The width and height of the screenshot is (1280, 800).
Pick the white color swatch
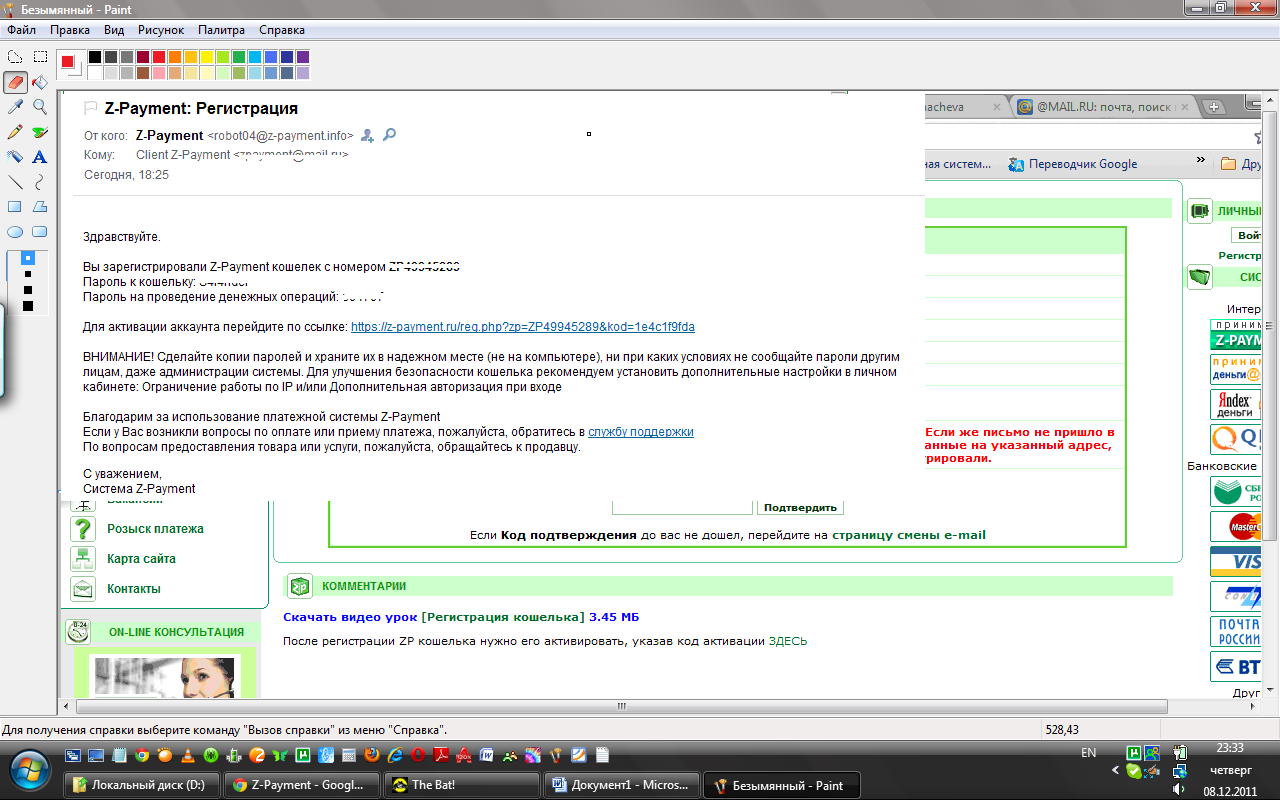coord(95,73)
